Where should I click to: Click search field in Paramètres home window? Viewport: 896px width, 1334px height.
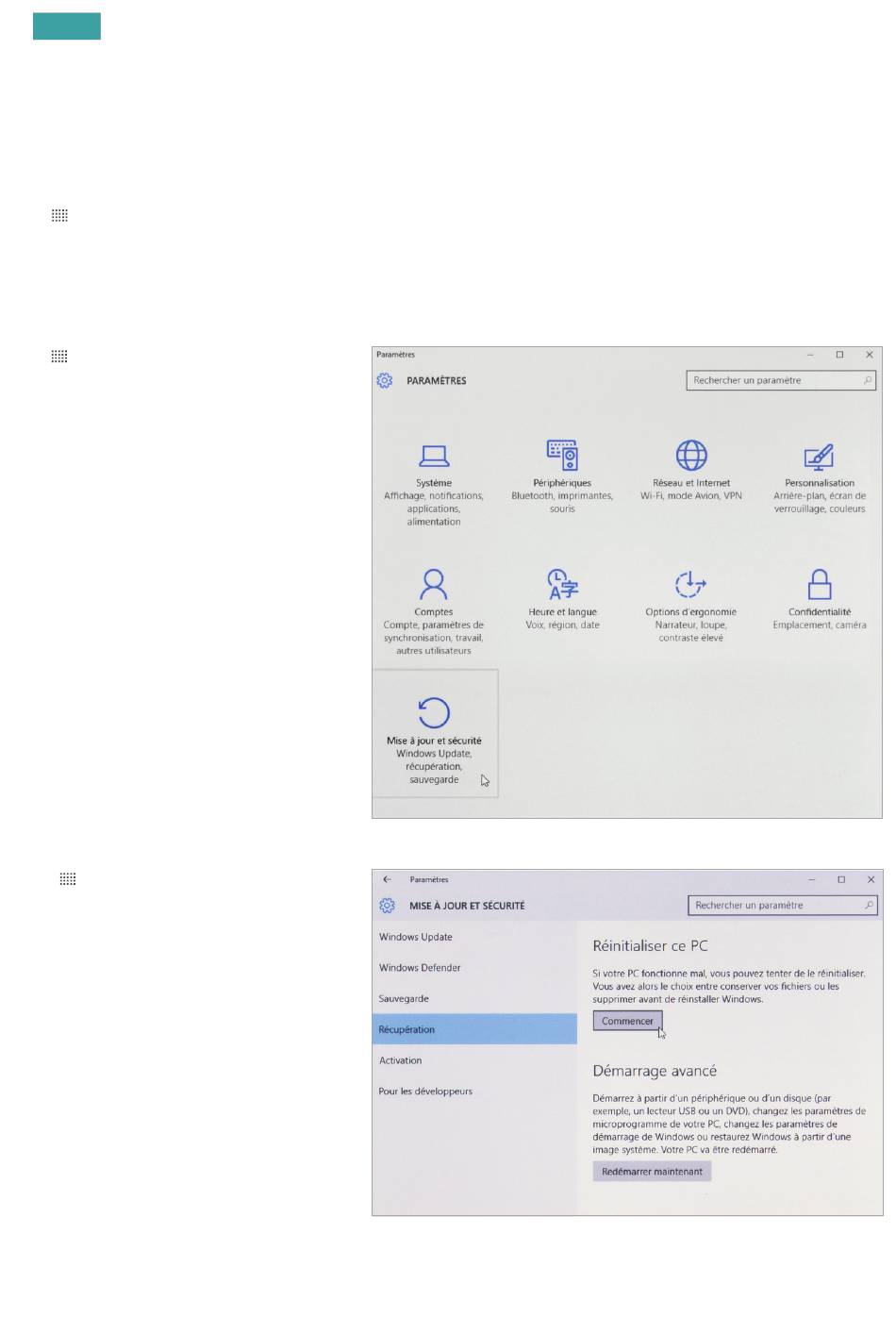[773, 380]
